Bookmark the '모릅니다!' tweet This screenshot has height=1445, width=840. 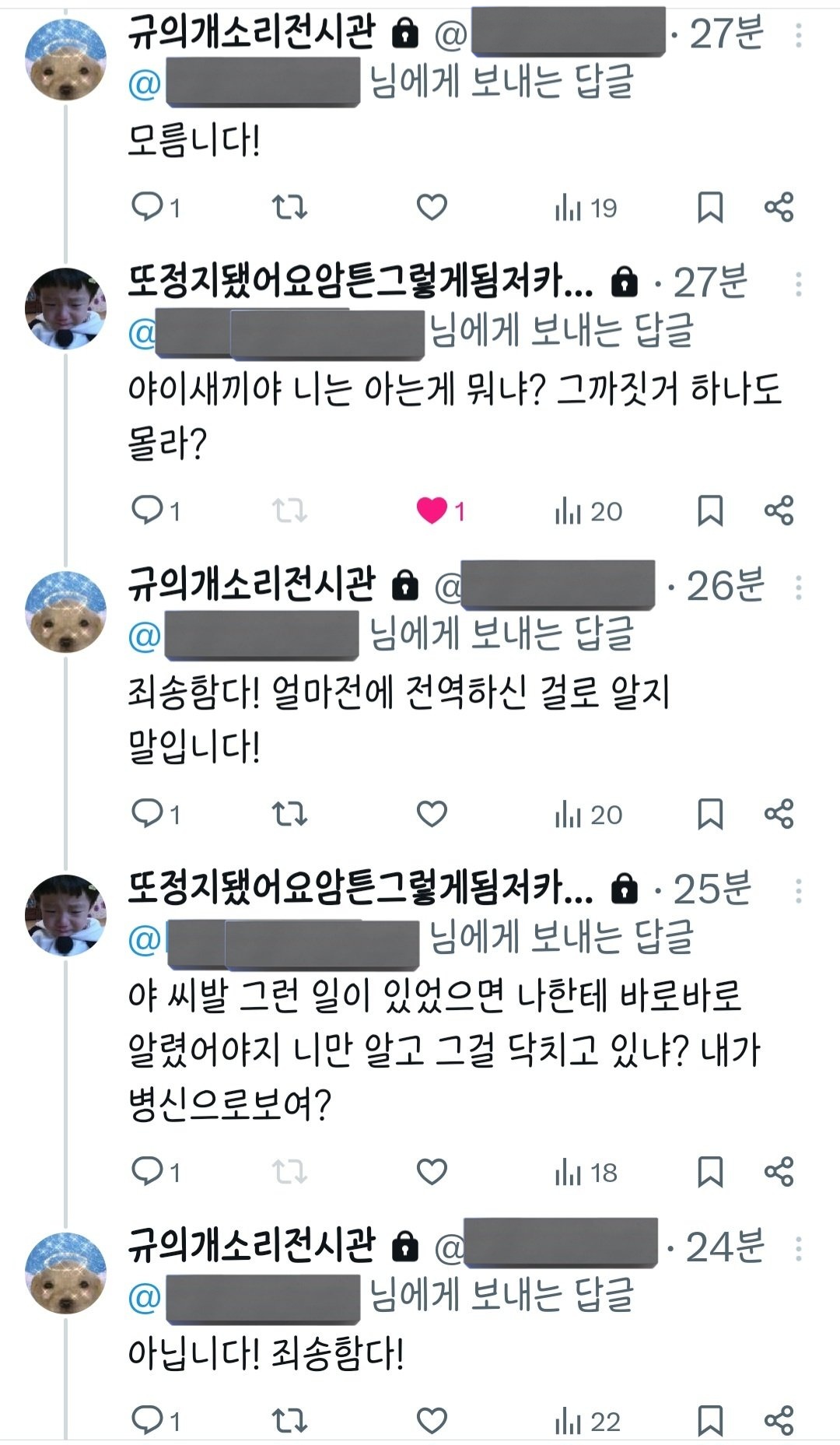click(710, 207)
